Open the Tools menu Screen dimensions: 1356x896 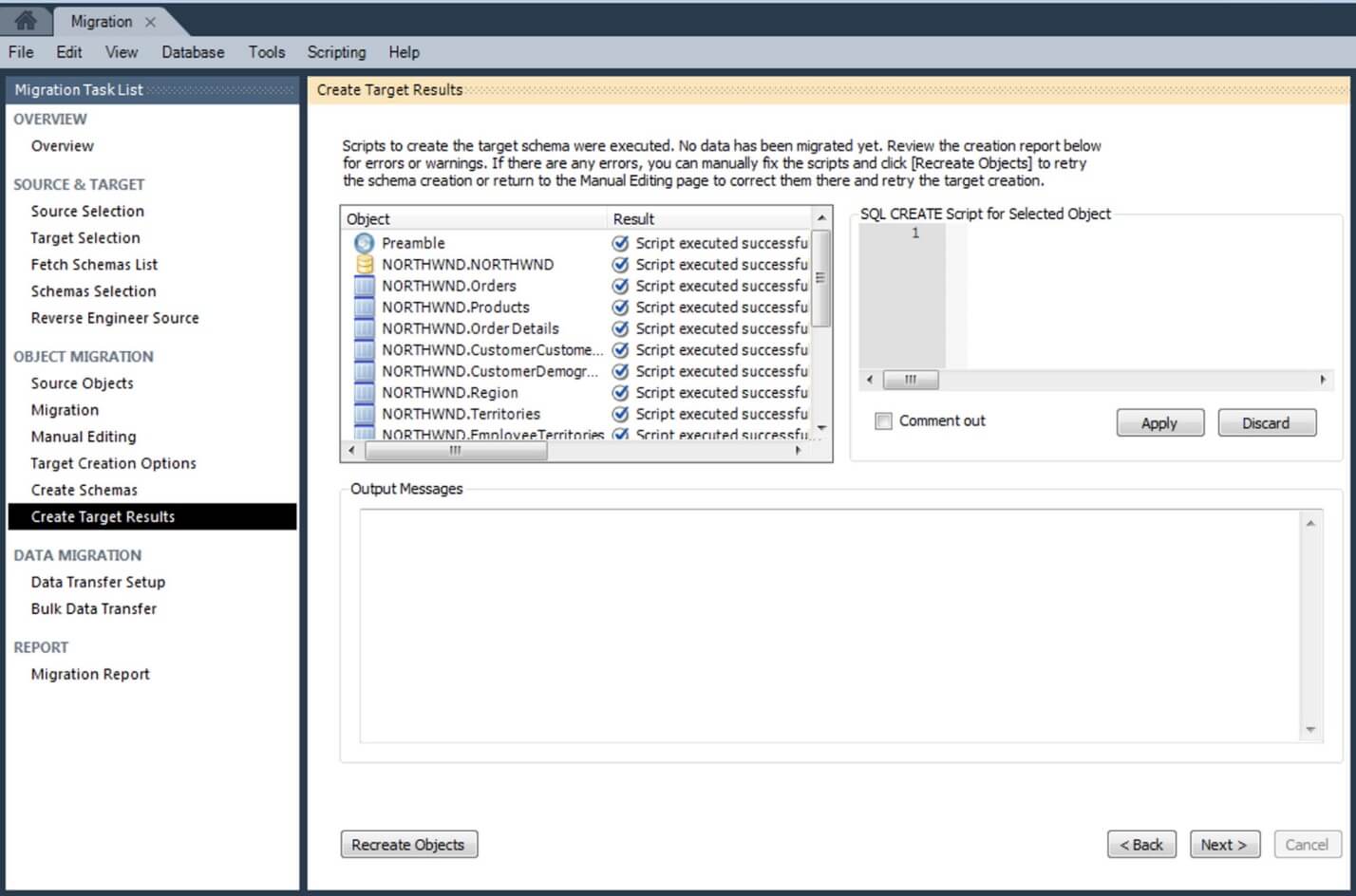[267, 52]
